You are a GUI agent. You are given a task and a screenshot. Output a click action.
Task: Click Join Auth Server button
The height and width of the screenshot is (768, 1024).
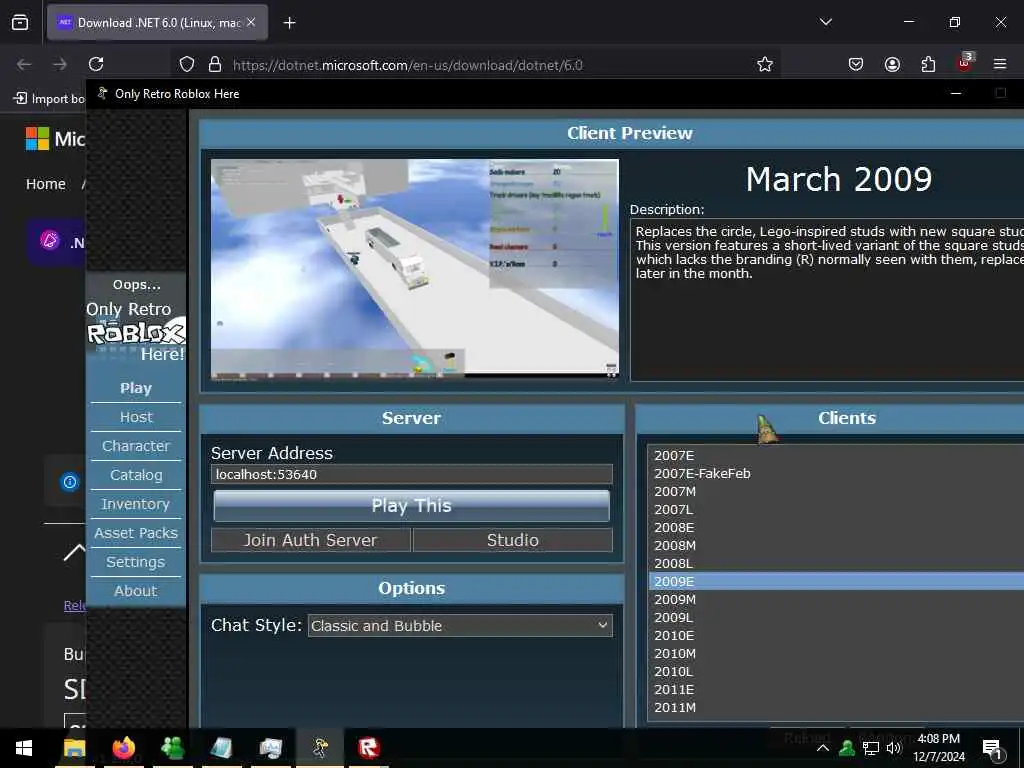coord(310,540)
